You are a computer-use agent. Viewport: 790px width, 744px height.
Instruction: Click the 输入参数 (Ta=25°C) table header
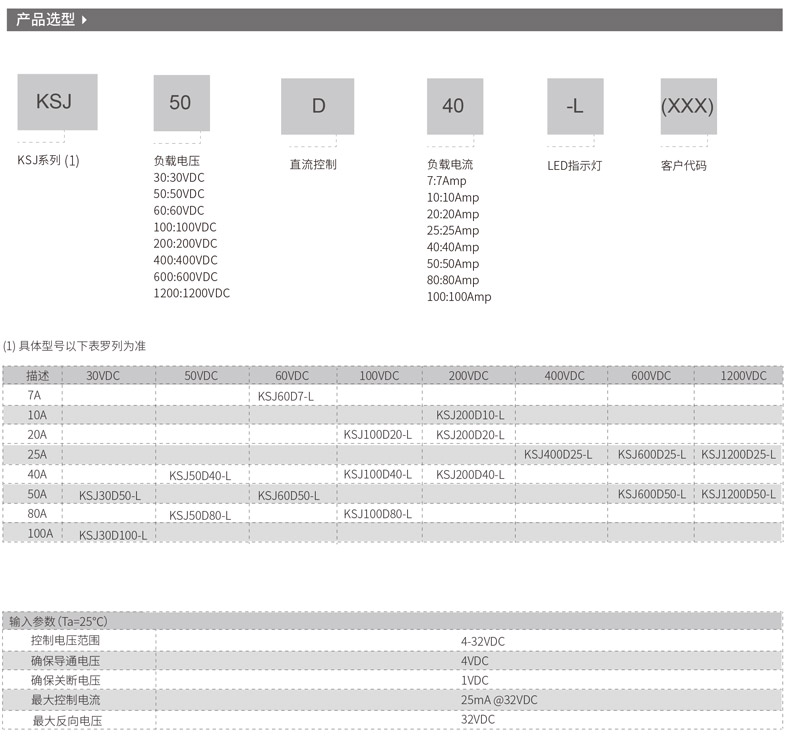(x=58, y=621)
